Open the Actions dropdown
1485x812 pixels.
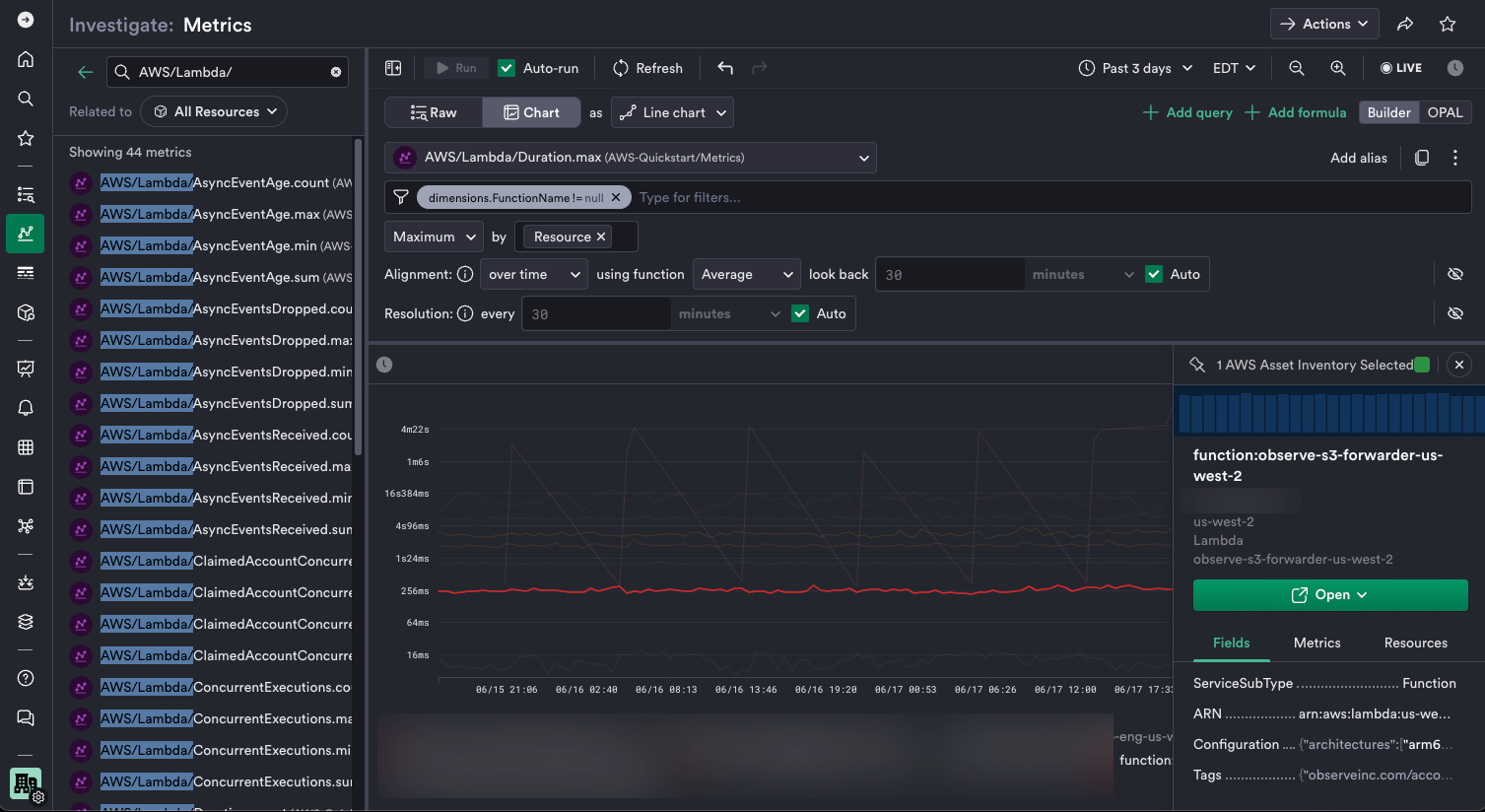[x=1324, y=24]
